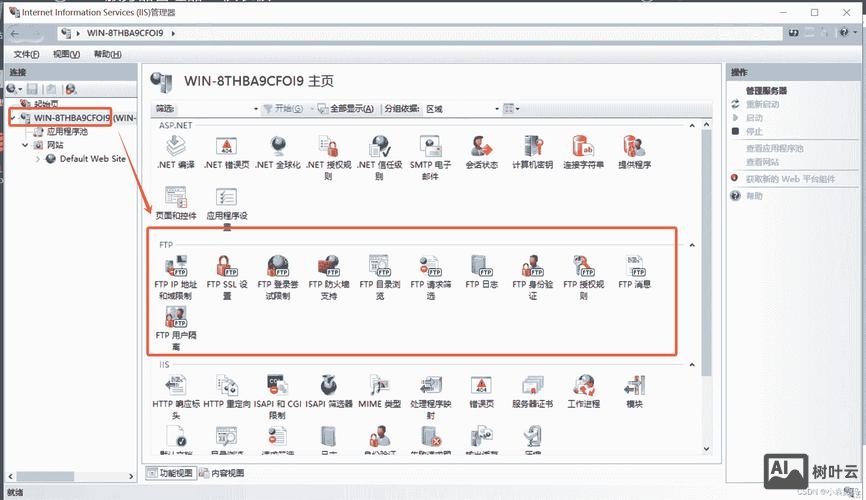The height and width of the screenshot is (500, 866).
Task: Open the 文件(F) menu
Action: (27, 54)
